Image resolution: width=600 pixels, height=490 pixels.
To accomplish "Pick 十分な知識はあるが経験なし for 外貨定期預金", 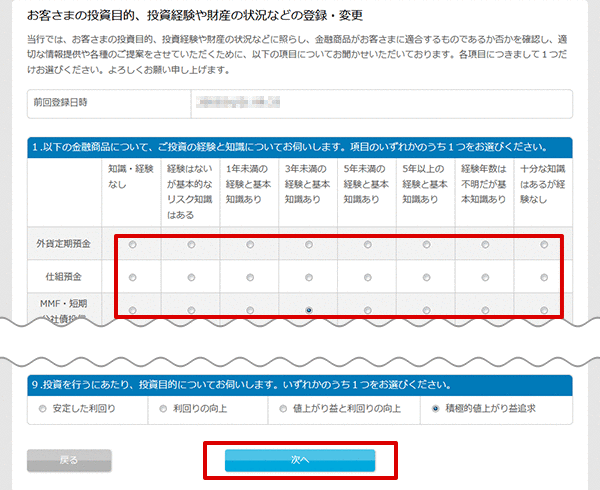I will coord(544,244).
